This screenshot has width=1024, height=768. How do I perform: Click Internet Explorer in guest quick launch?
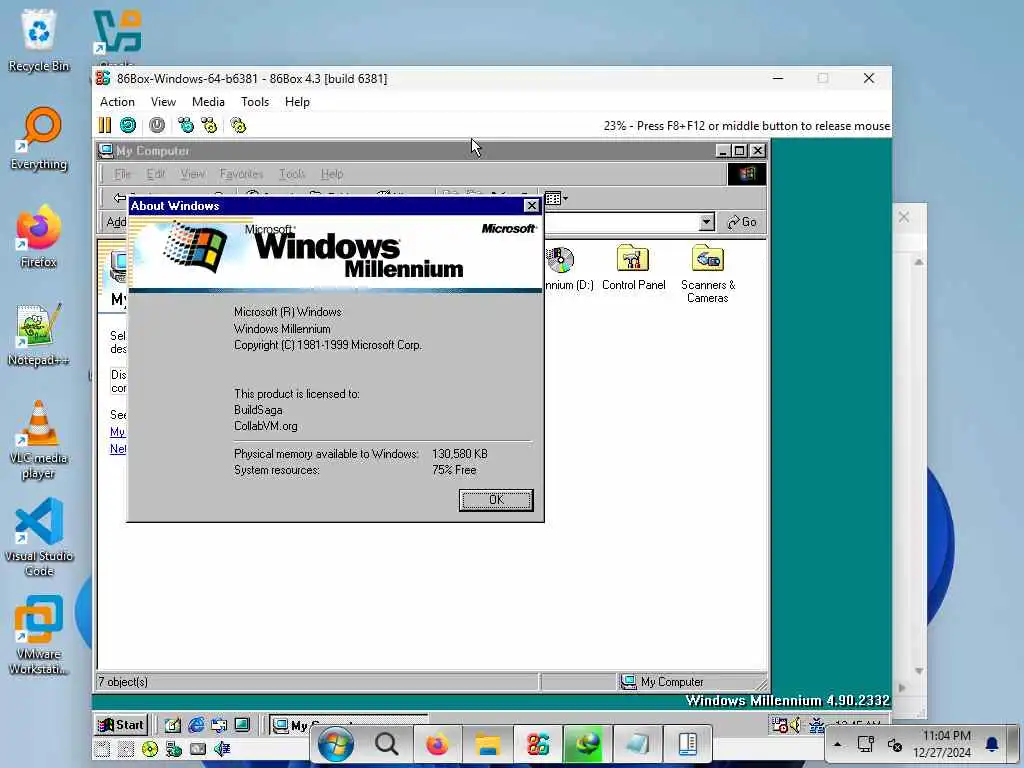pyautogui.click(x=196, y=725)
